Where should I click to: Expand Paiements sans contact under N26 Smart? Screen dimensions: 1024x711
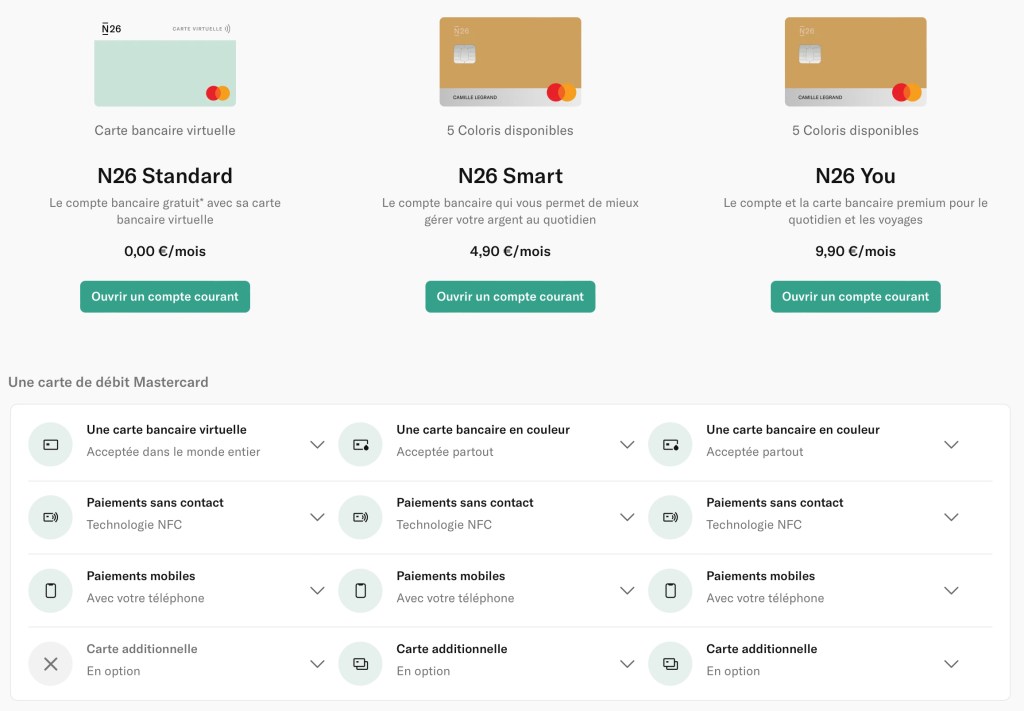627,517
